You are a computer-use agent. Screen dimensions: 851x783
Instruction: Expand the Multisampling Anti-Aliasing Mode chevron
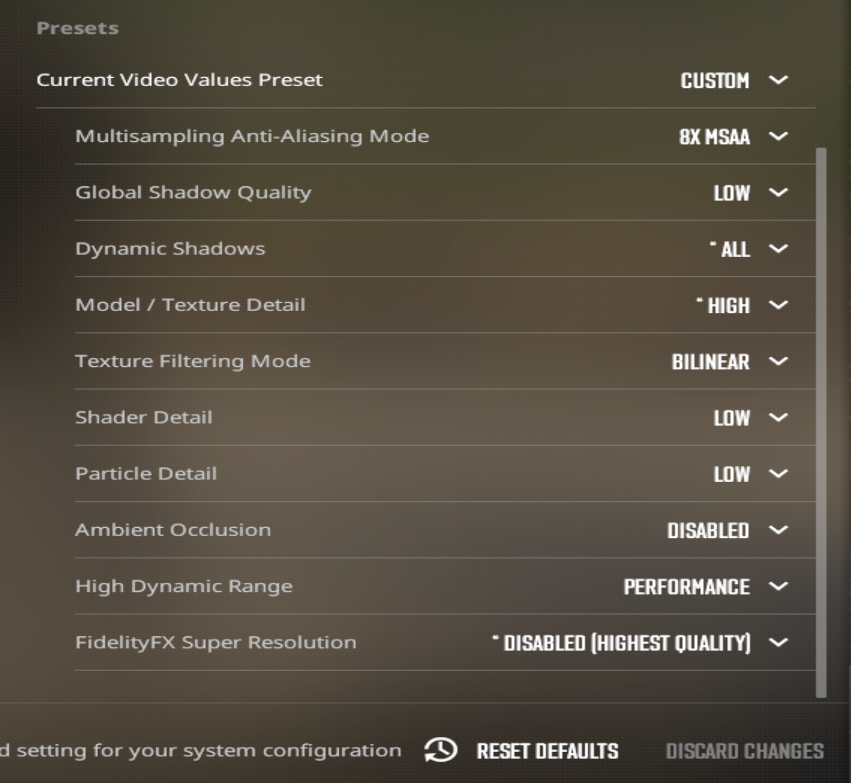click(779, 136)
